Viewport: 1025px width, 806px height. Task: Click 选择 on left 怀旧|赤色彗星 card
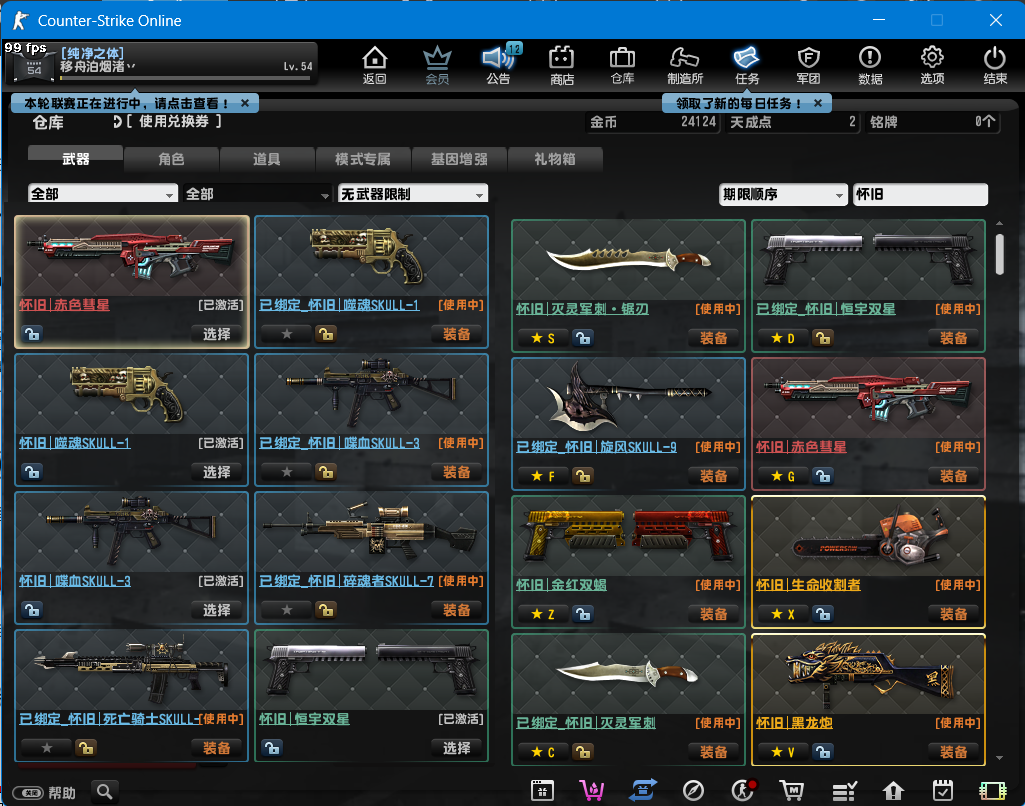[216, 334]
